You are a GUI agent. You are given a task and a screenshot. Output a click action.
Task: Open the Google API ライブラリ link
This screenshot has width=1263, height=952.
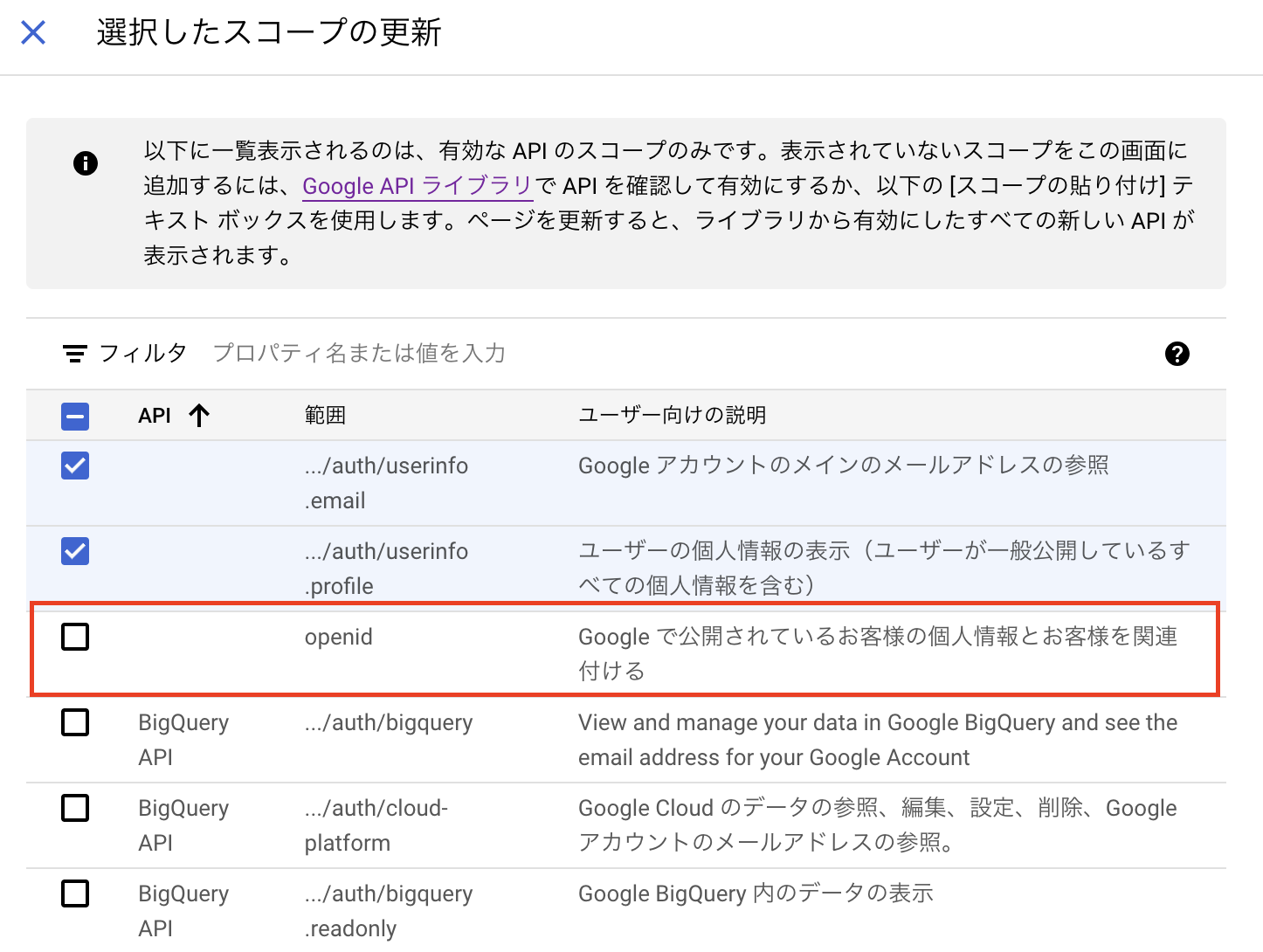(x=418, y=185)
